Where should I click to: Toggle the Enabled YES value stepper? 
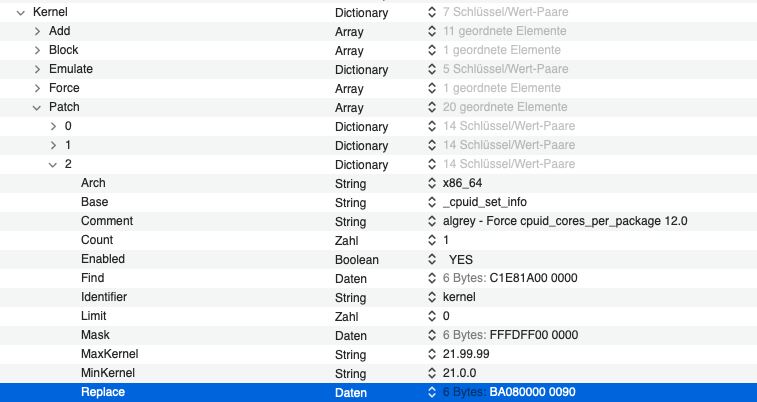(432, 259)
